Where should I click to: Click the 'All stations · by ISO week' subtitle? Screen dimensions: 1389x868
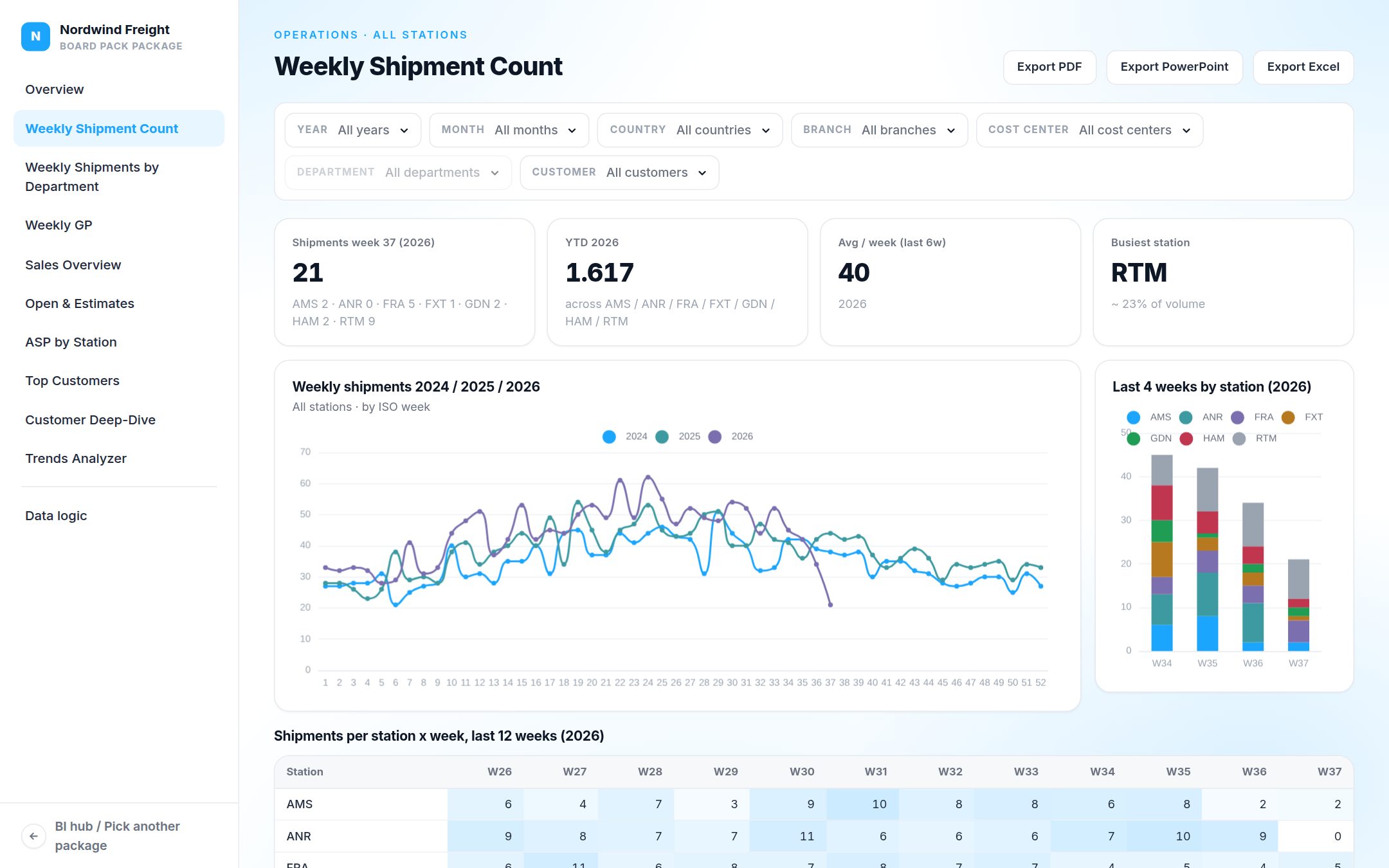point(361,407)
